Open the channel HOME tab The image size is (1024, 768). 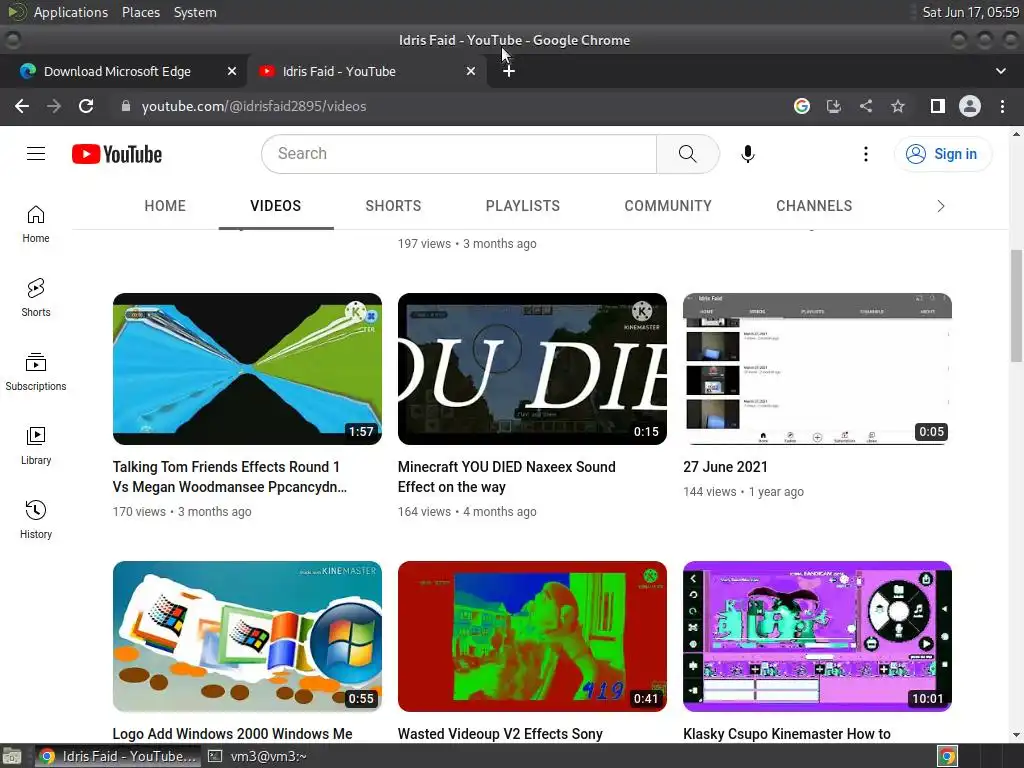(165, 206)
